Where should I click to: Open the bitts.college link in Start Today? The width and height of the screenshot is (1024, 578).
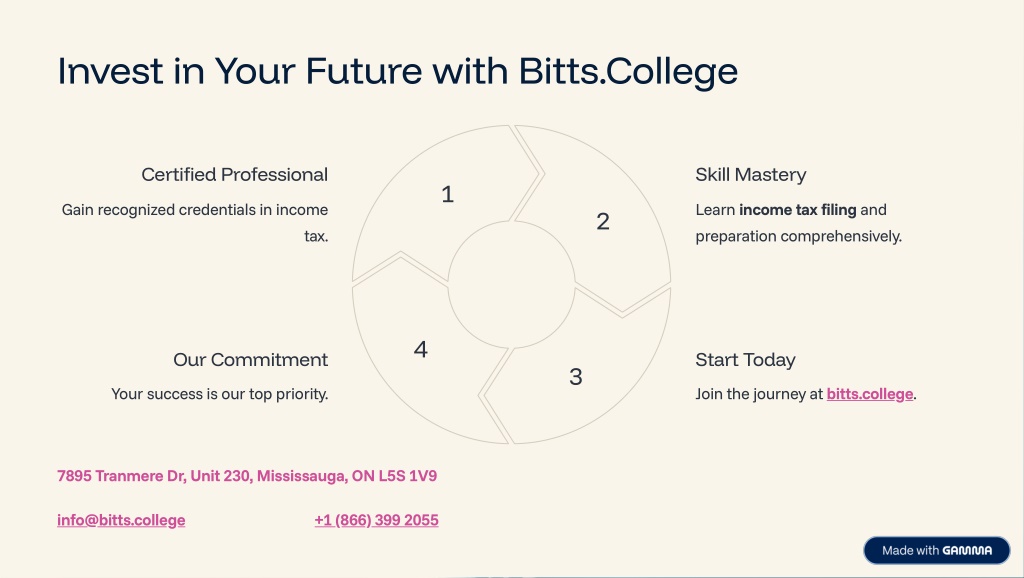(x=869, y=394)
